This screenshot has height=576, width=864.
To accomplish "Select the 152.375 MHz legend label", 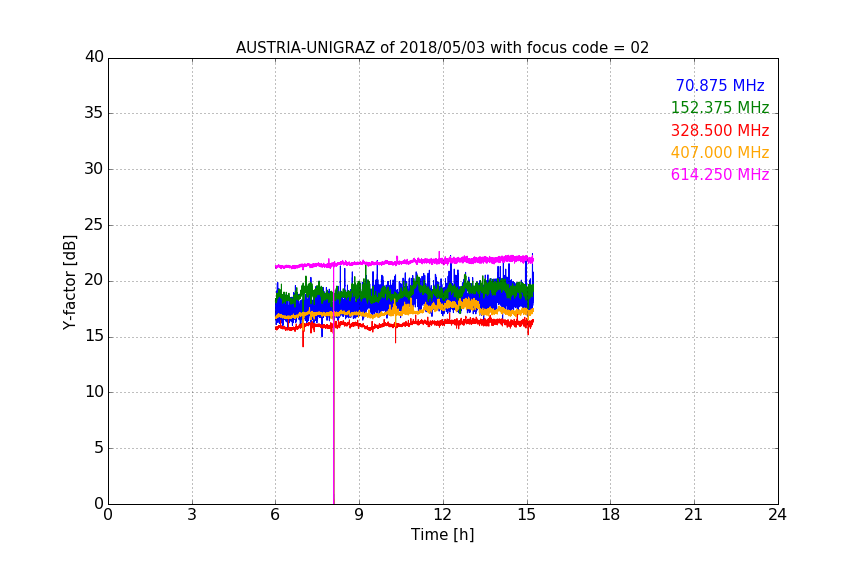I will point(720,107).
